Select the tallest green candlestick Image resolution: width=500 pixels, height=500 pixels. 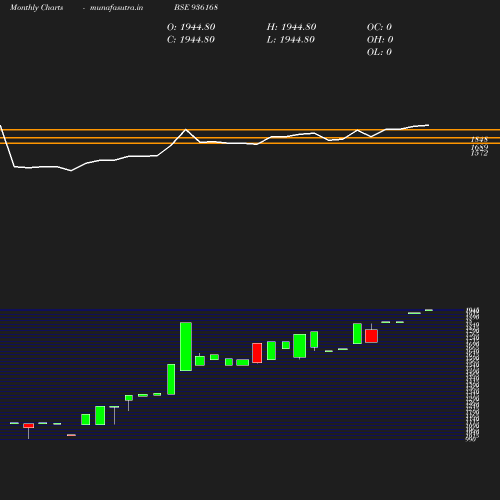pyautogui.click(x=186, y=346)
